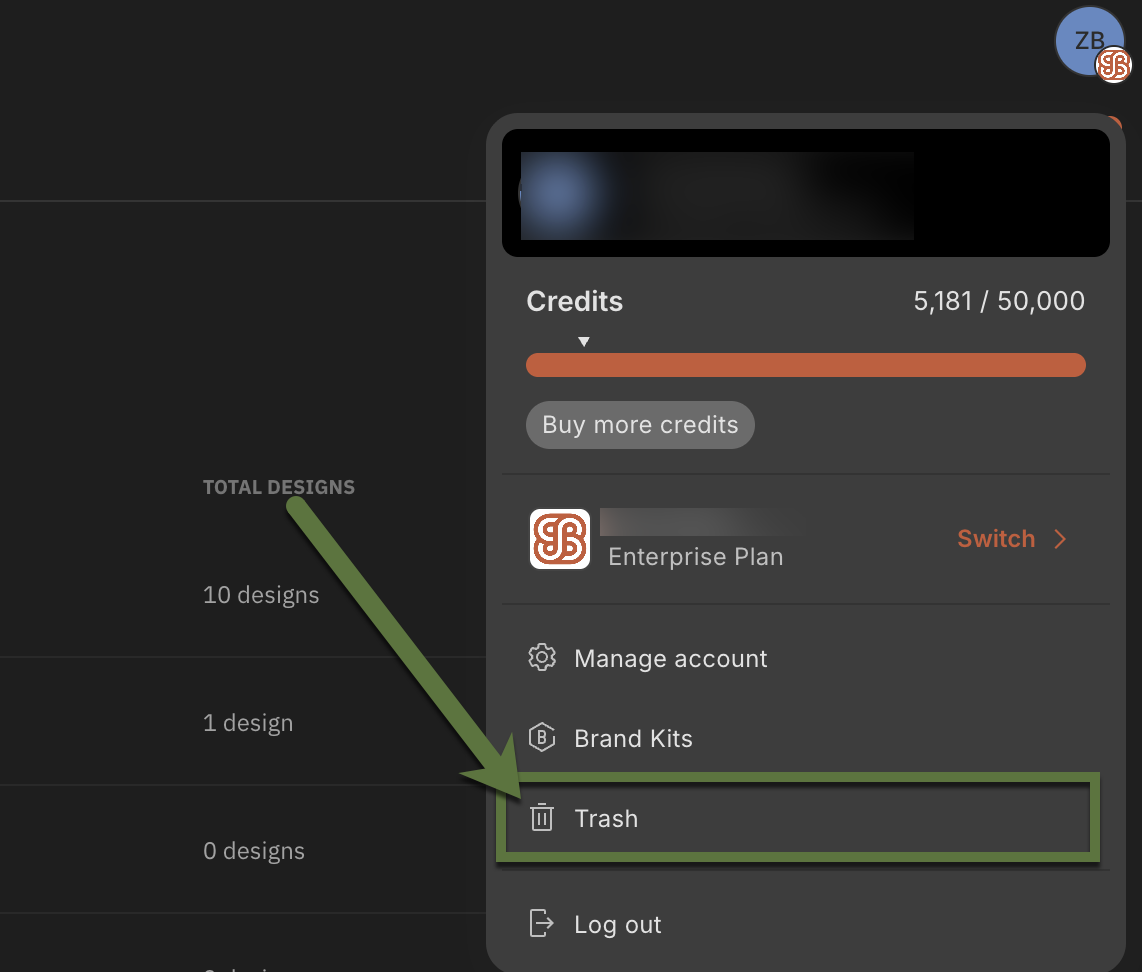This screenshot has width=1142, height=972.
Task: Sort by the TOTAL DESIGNS column header
Action: 278,487
